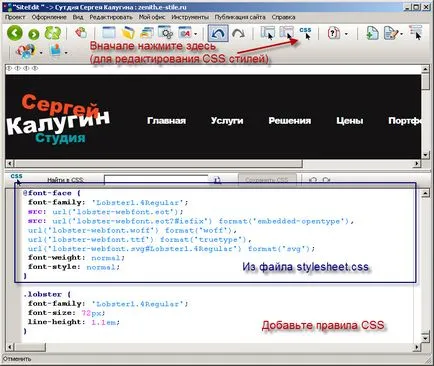The width and height of the screenshot is (434, 366).
Task: Click the 'font-style: normal;' line
Action: point(74,267)
